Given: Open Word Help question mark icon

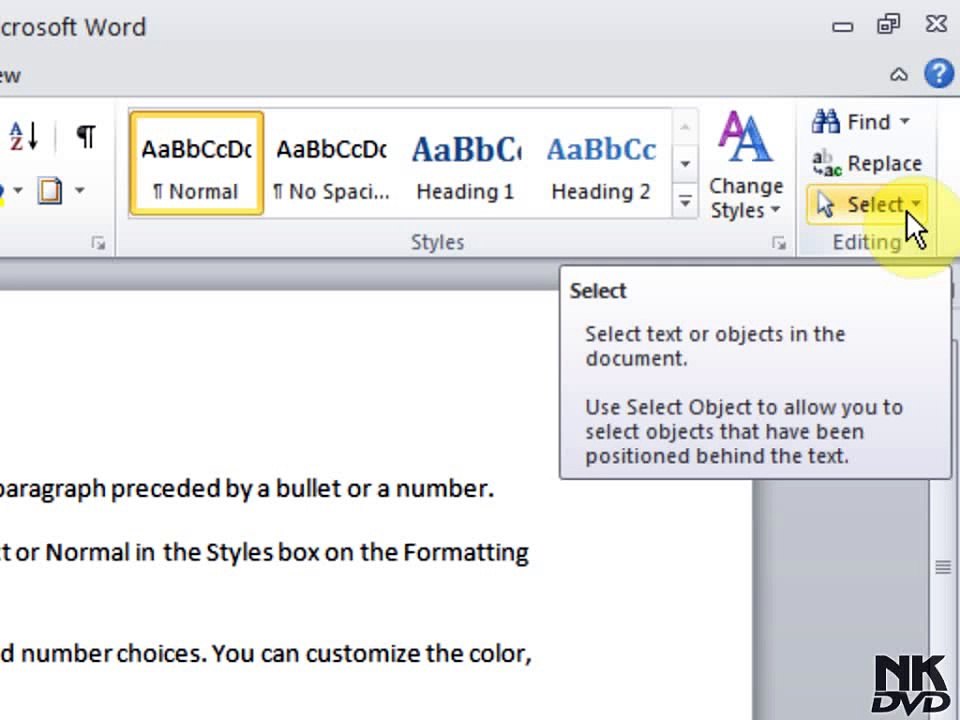Looking at the screenshot, I should coord(939,74).
